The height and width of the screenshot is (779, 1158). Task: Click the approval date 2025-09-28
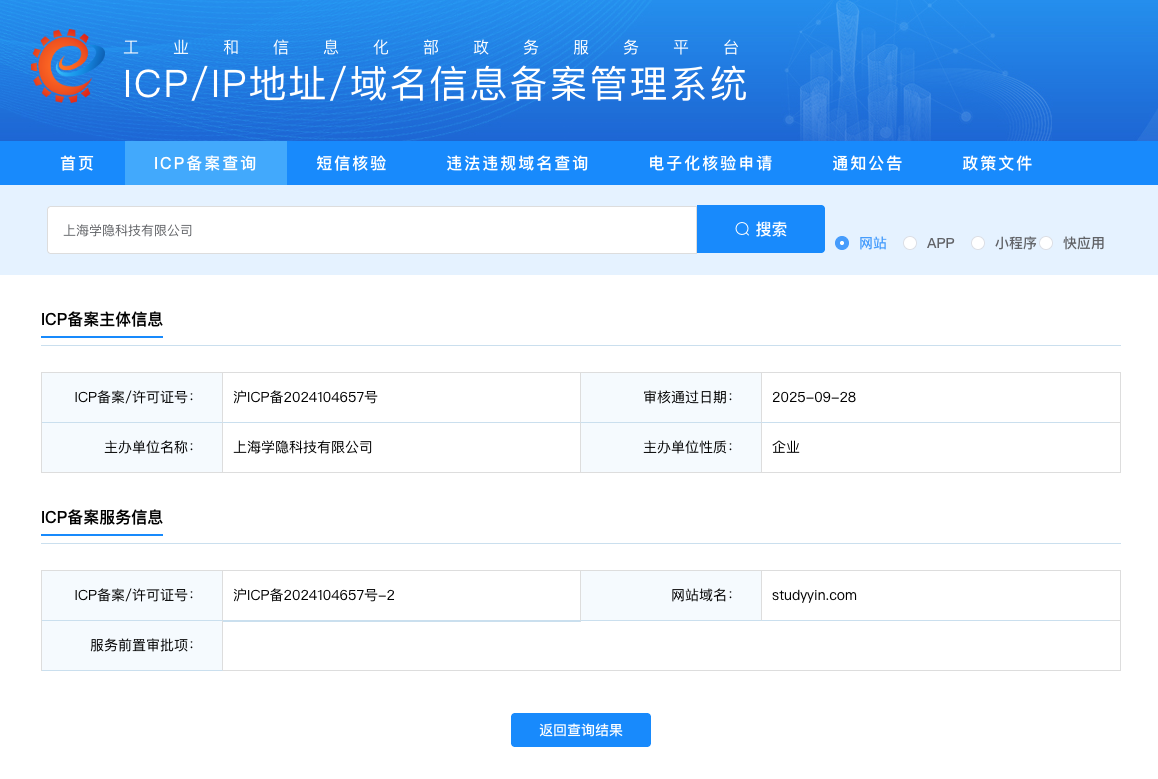pos(814,397)
